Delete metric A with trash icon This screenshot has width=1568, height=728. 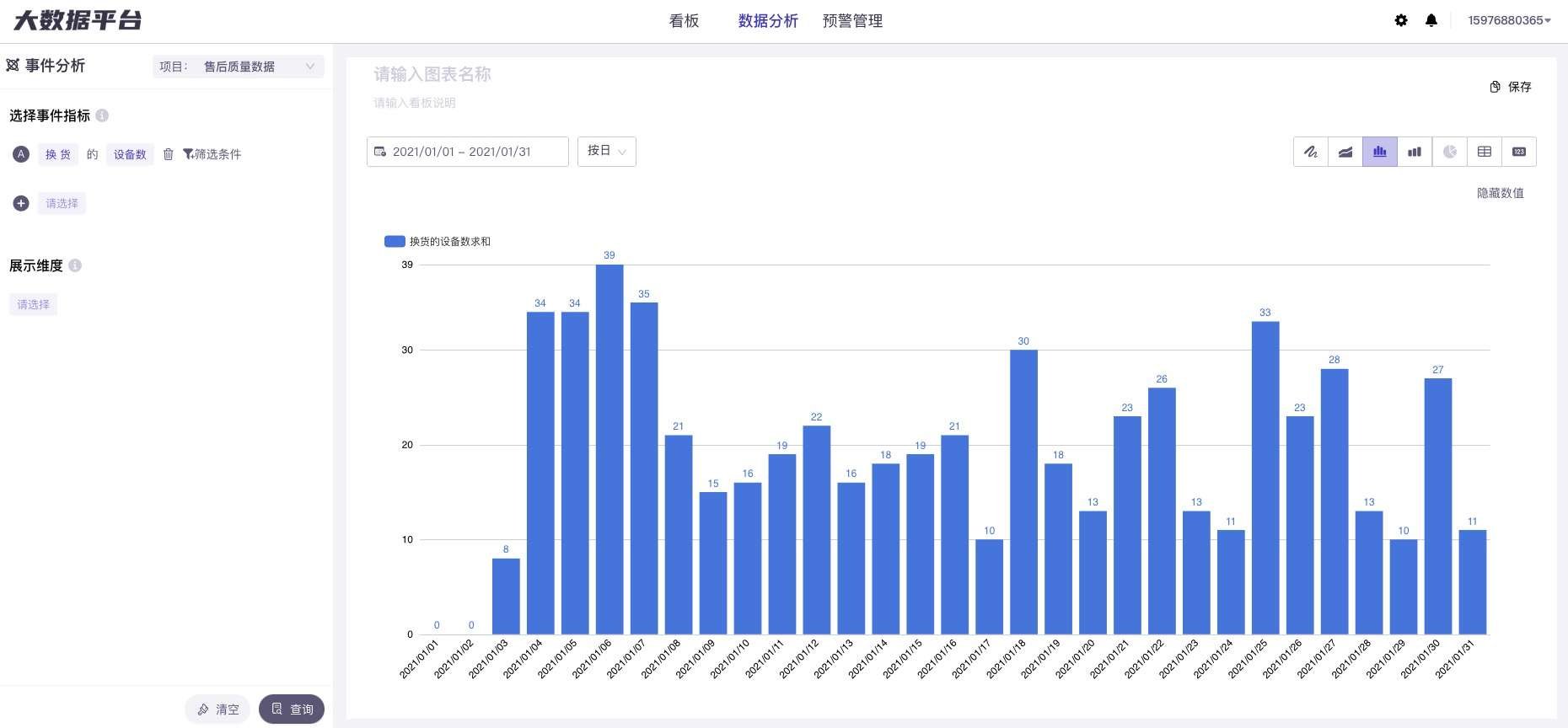[x=168, y=154]
